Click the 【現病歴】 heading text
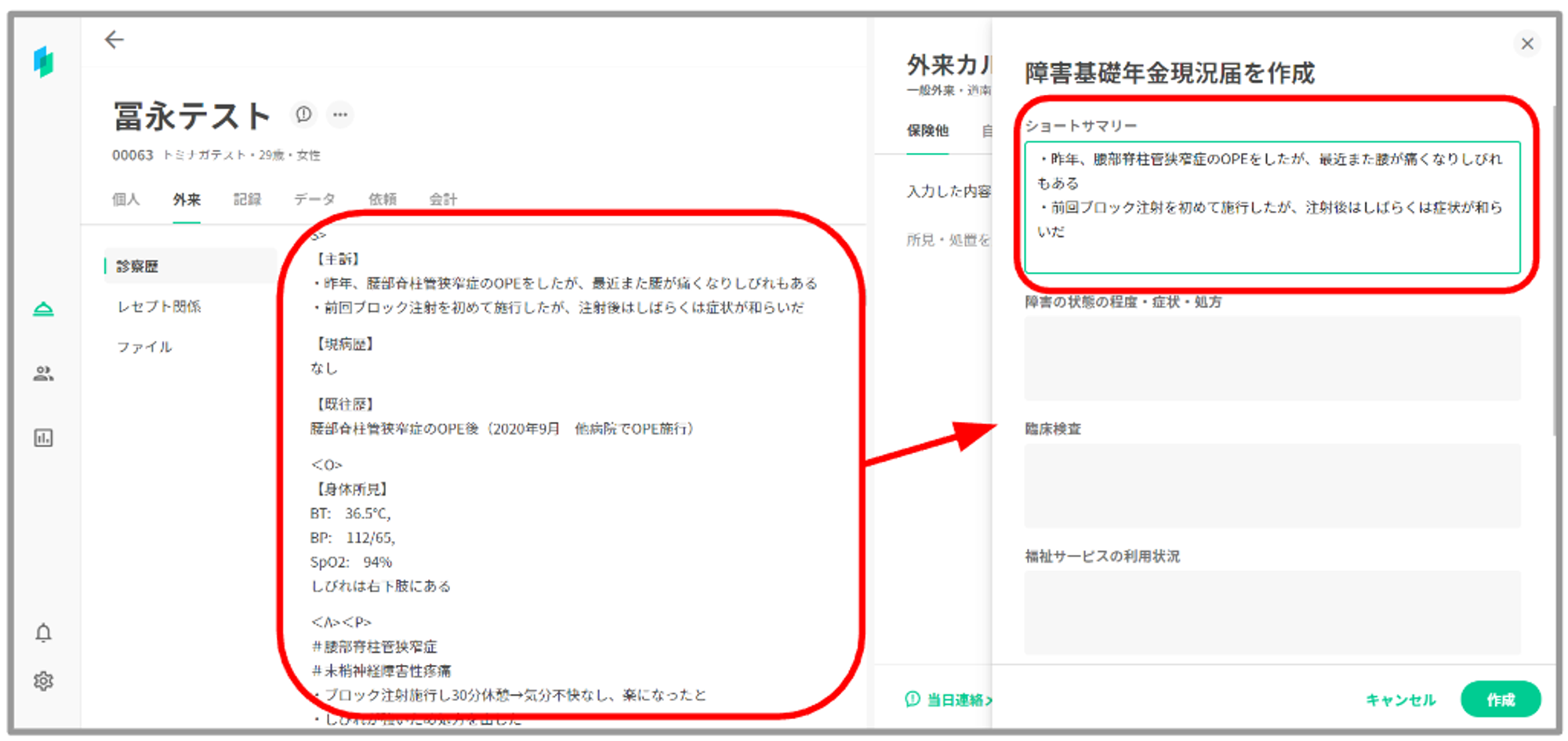1568x741 pixels. (x=345, y=343)
